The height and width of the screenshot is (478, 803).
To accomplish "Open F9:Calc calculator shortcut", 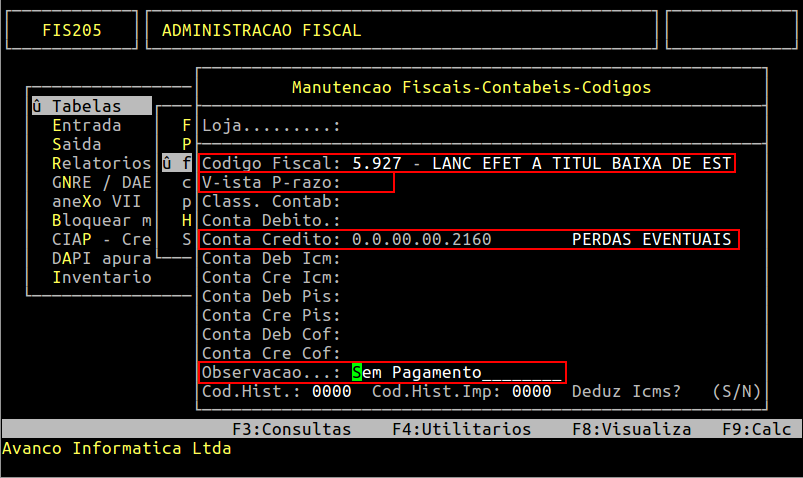I will (x=757, y=429).
